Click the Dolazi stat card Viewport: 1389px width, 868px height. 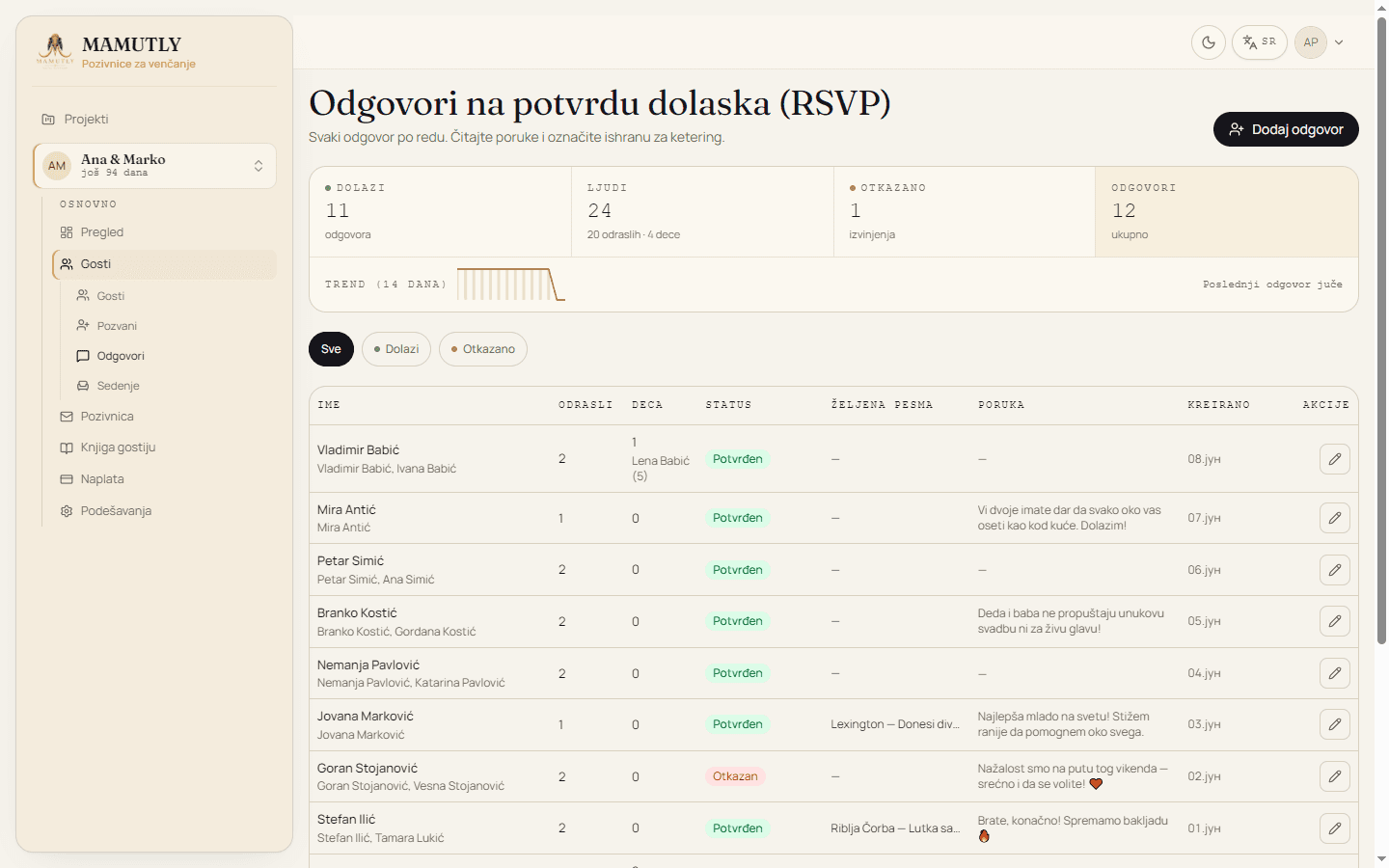[440, 212]
